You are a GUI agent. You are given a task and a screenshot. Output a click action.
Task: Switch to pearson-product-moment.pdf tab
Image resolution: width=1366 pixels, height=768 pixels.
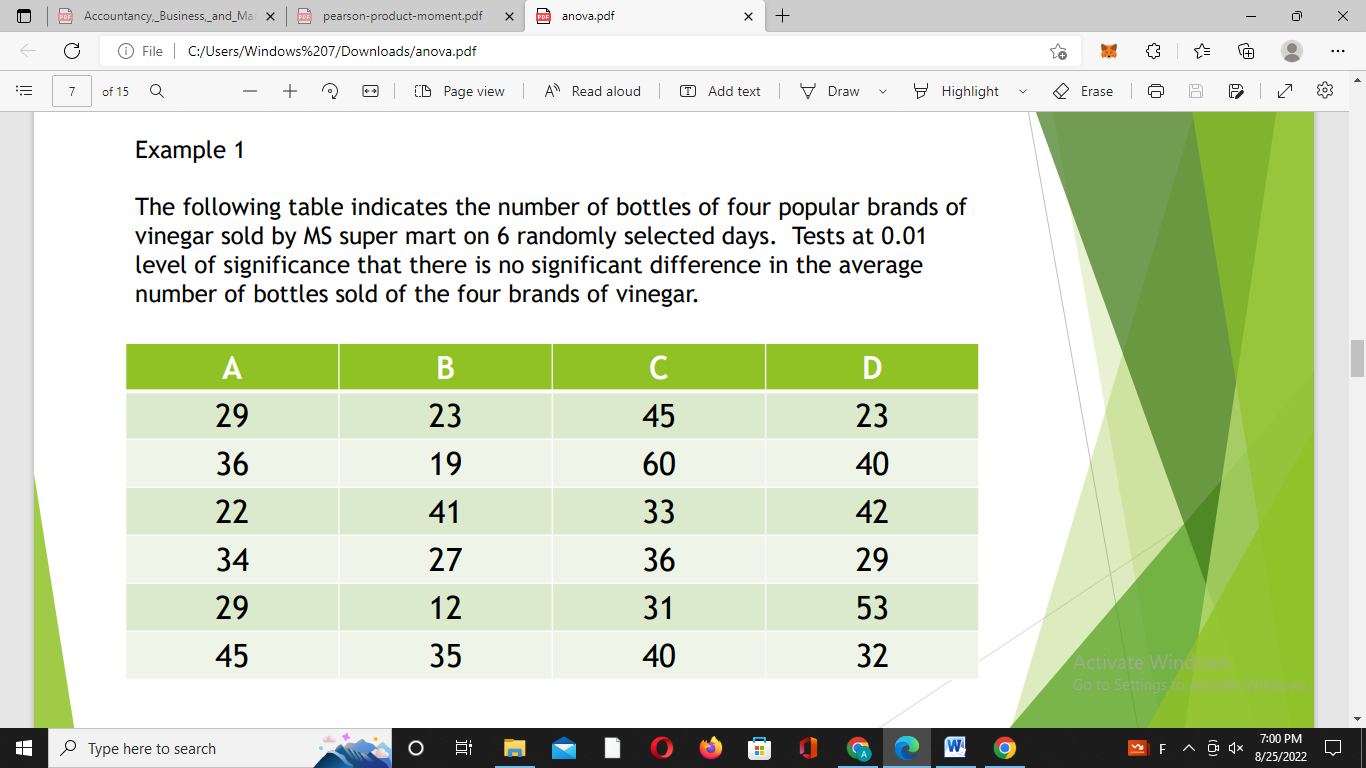405,16
